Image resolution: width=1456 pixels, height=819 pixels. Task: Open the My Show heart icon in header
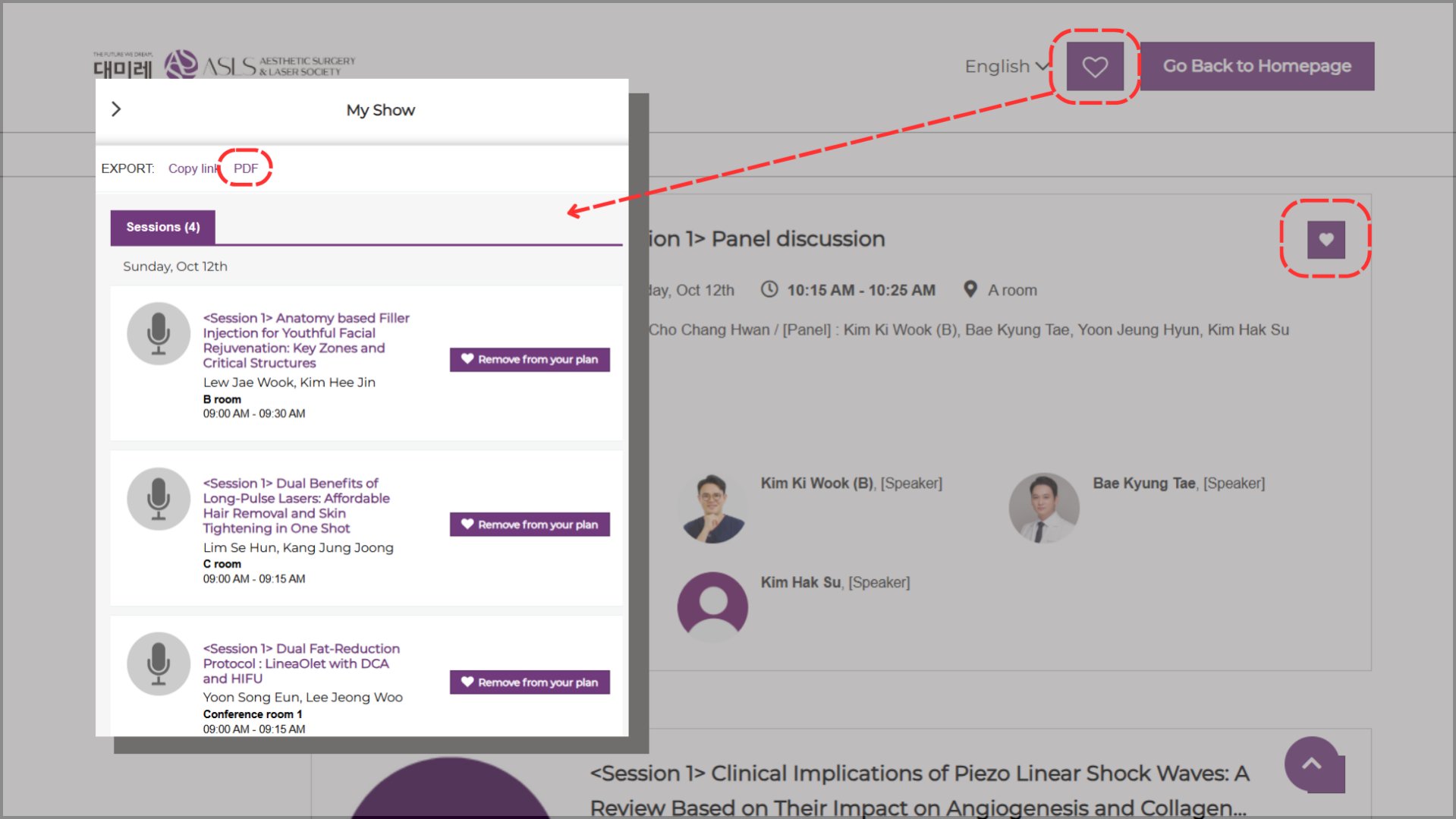[x=1095, y=67]
